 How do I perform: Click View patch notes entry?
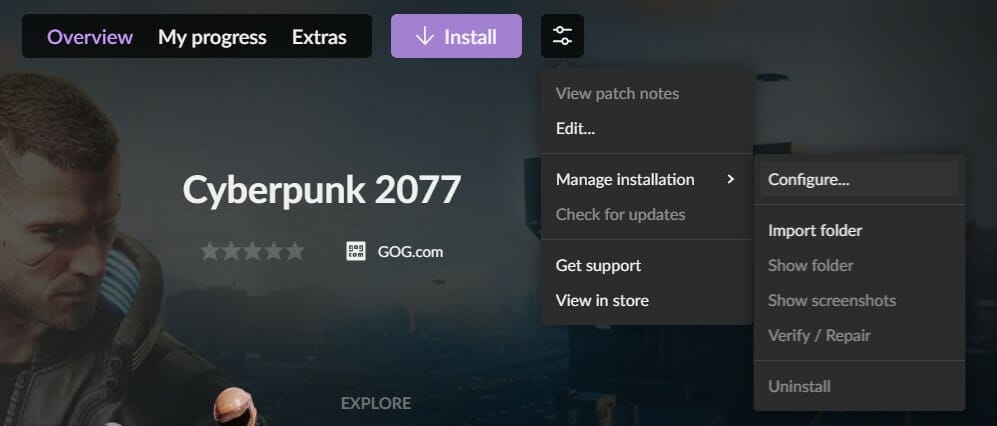click(x=617, y=93)
